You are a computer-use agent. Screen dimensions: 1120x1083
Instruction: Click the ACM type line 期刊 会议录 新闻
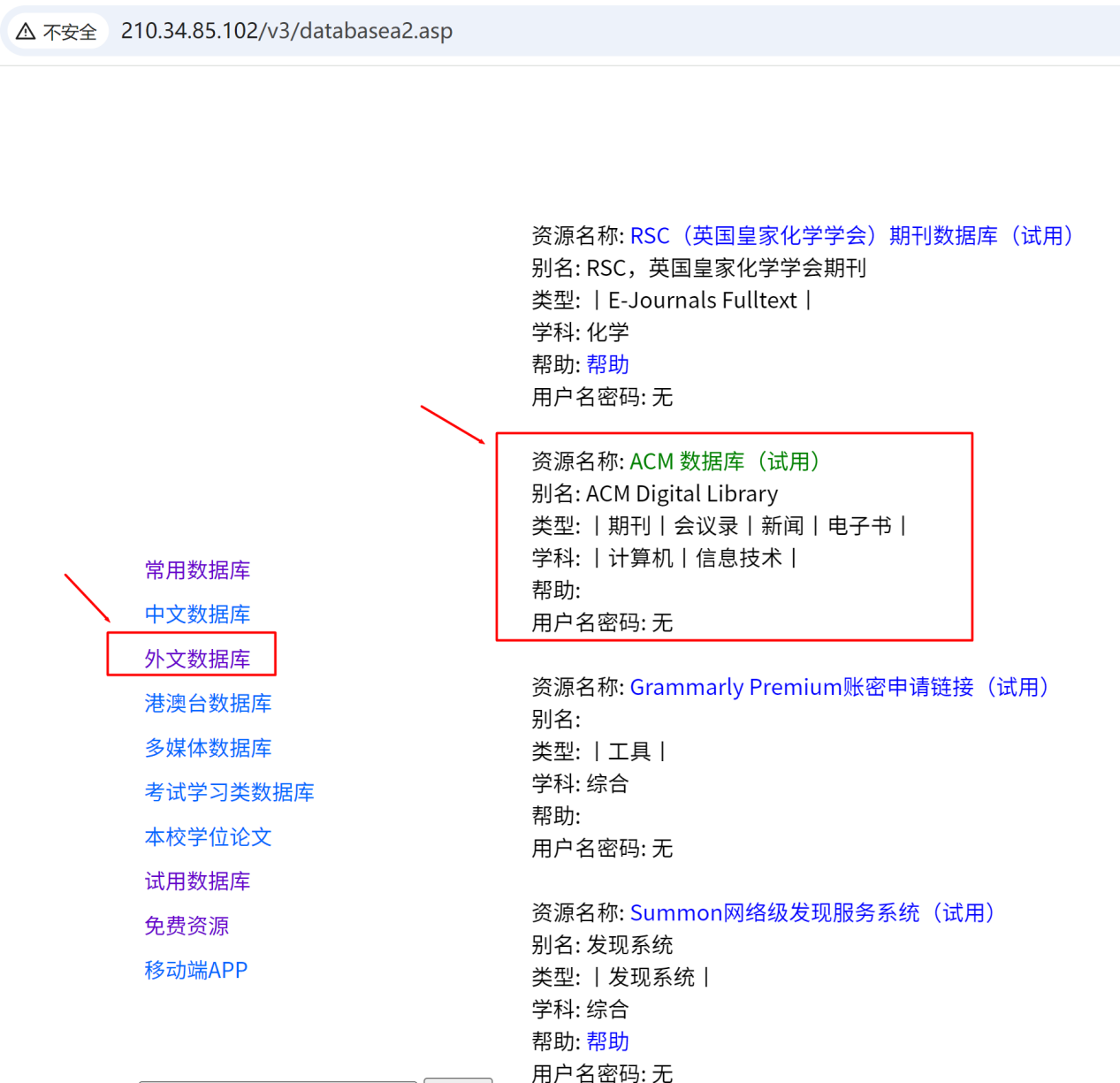pyautogui.click(x=719, y=526)
